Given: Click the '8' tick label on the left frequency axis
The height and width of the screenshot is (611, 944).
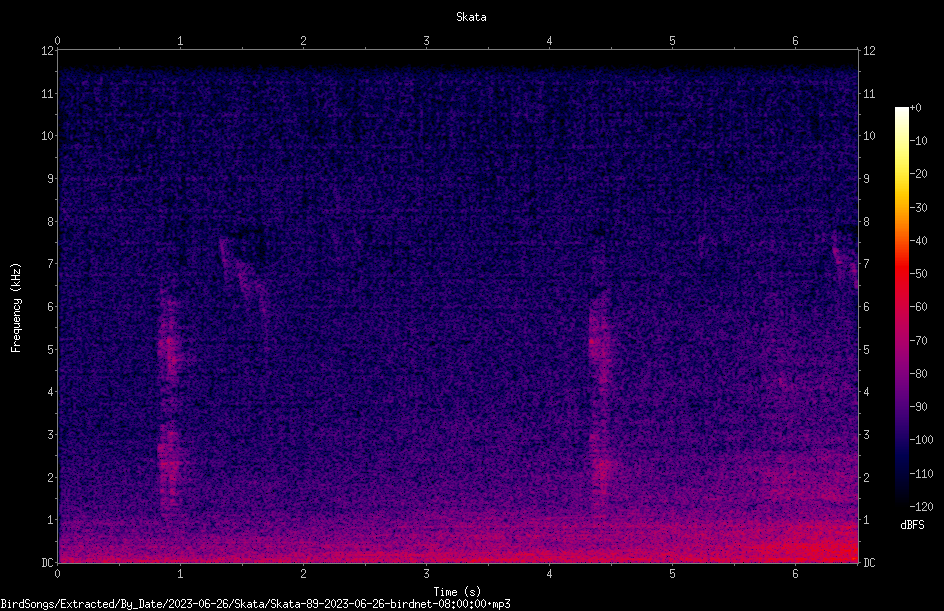Looking at the screenshot, I should [51, 222].
